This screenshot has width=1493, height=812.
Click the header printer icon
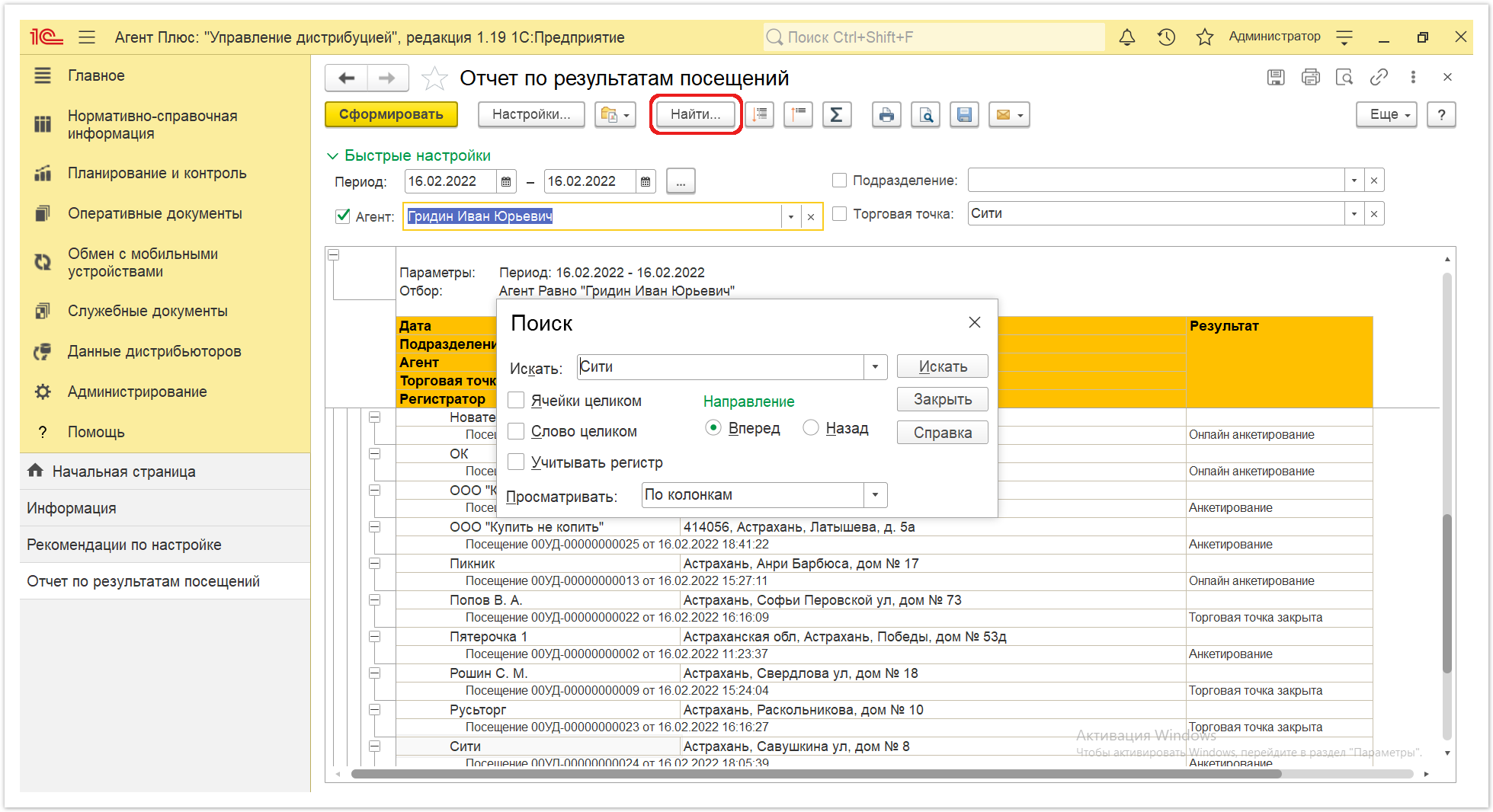(x=1311, y=77)
